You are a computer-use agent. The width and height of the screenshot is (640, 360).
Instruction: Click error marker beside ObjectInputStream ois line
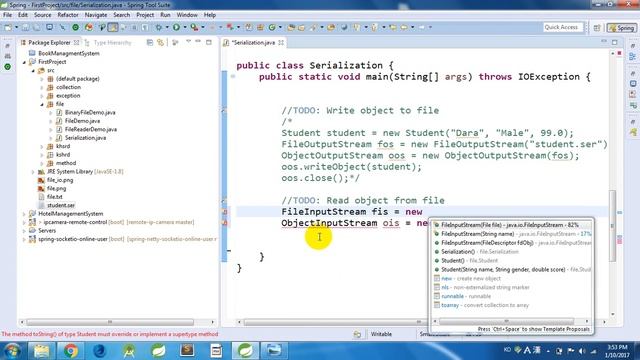225,223
